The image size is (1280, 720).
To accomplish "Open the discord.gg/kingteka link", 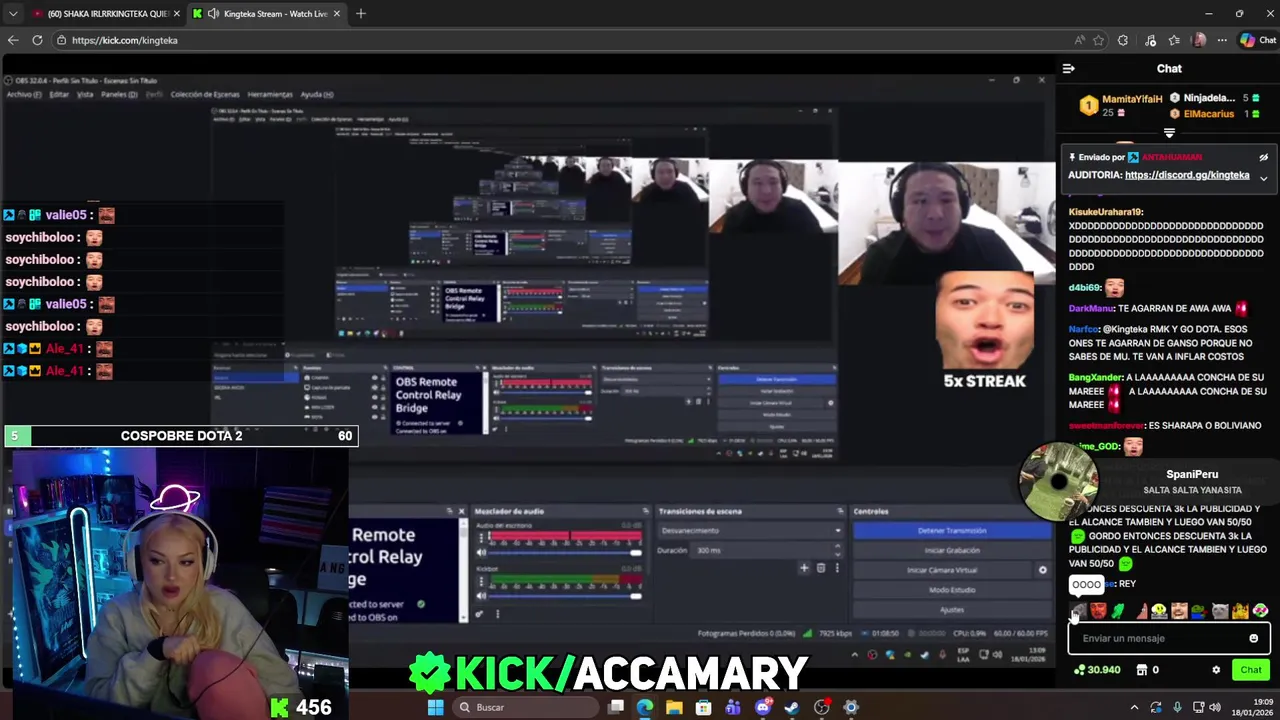I will [x=1187, y=175].
